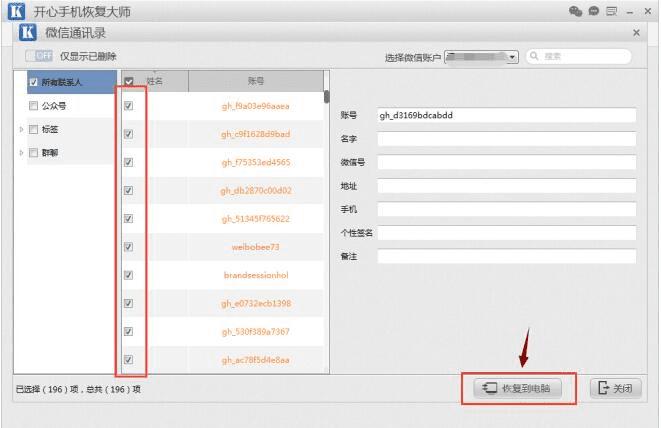Select the account gh_db2870c00d02
Image resolution: width=661 pixels, height=428 pixels.
tap(256, 191)
